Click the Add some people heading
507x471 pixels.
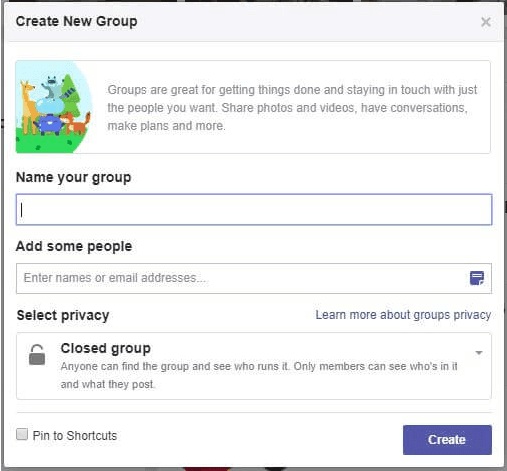74,247
